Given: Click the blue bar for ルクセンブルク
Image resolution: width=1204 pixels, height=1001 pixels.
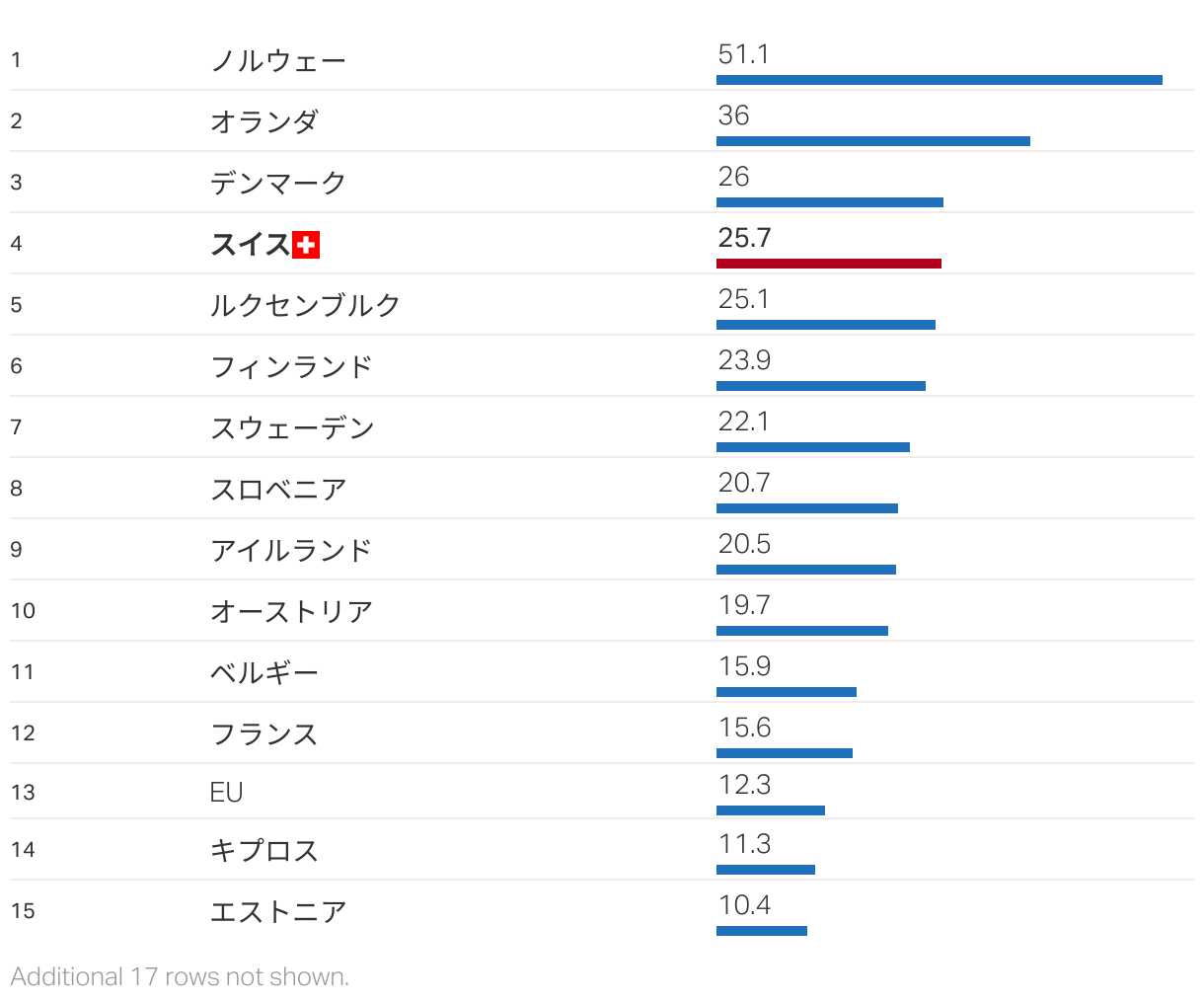Looking at the screenshot, I should [x=825, y=325].
